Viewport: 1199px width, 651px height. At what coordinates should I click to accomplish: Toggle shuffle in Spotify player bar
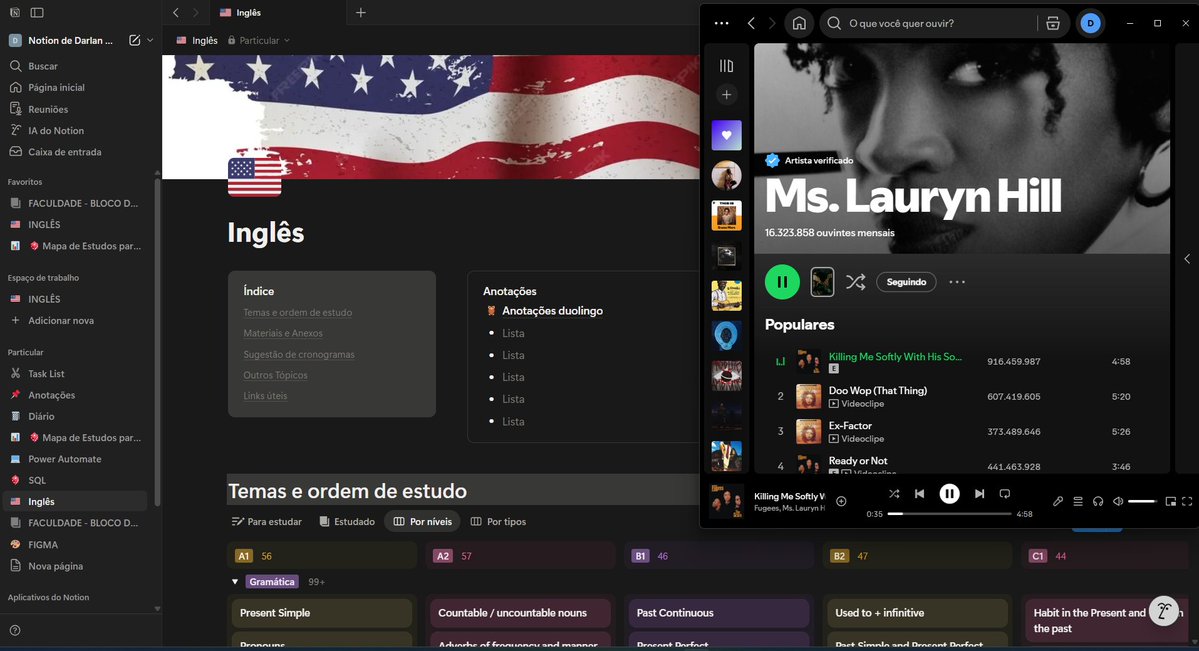(x=894, y=494)
